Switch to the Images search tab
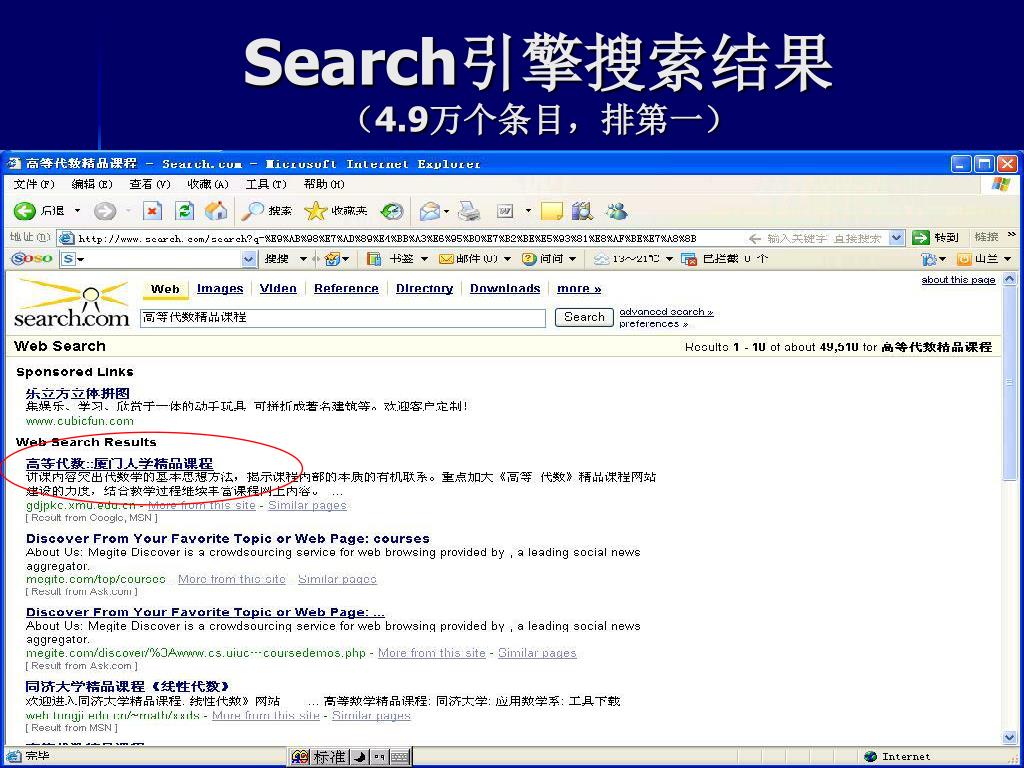The height and width of the screenshot is (768, 1024). tap(220, 289)
